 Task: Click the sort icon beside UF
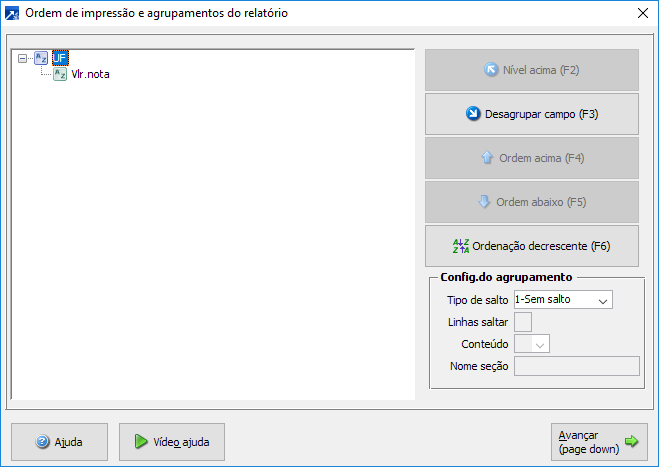click(41, 58)
